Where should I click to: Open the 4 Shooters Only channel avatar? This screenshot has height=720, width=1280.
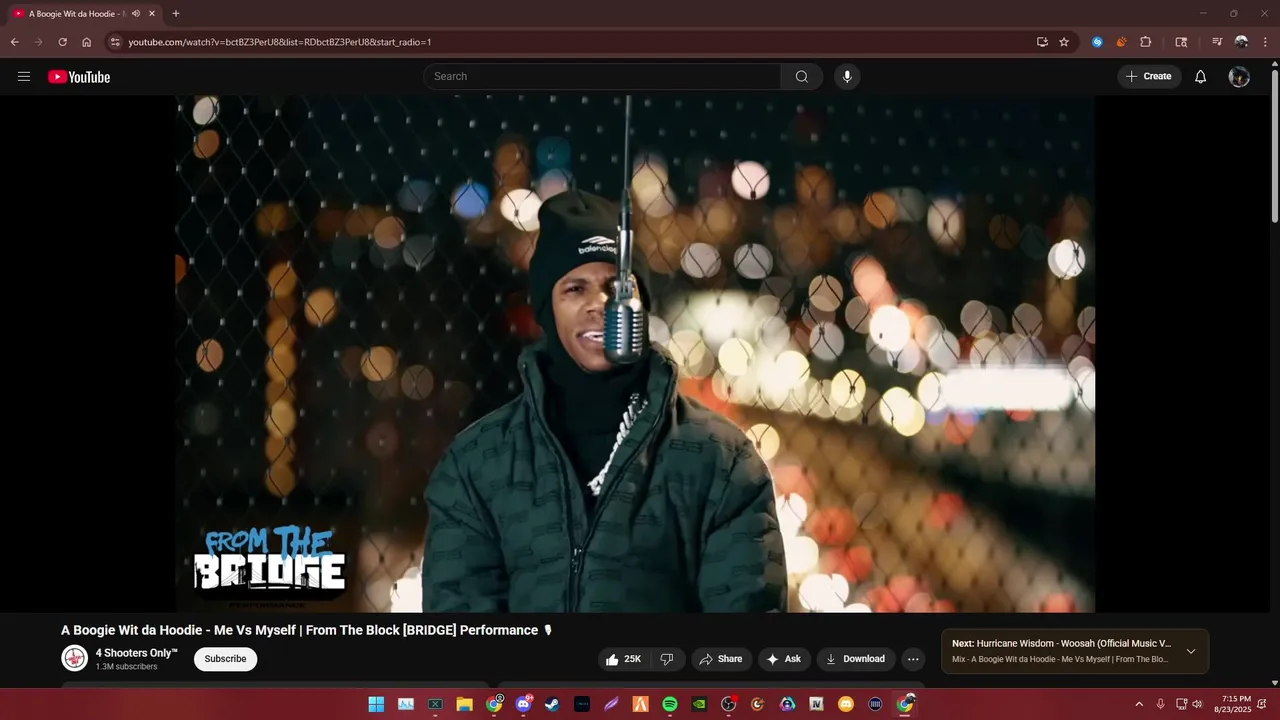click(75, 658)
